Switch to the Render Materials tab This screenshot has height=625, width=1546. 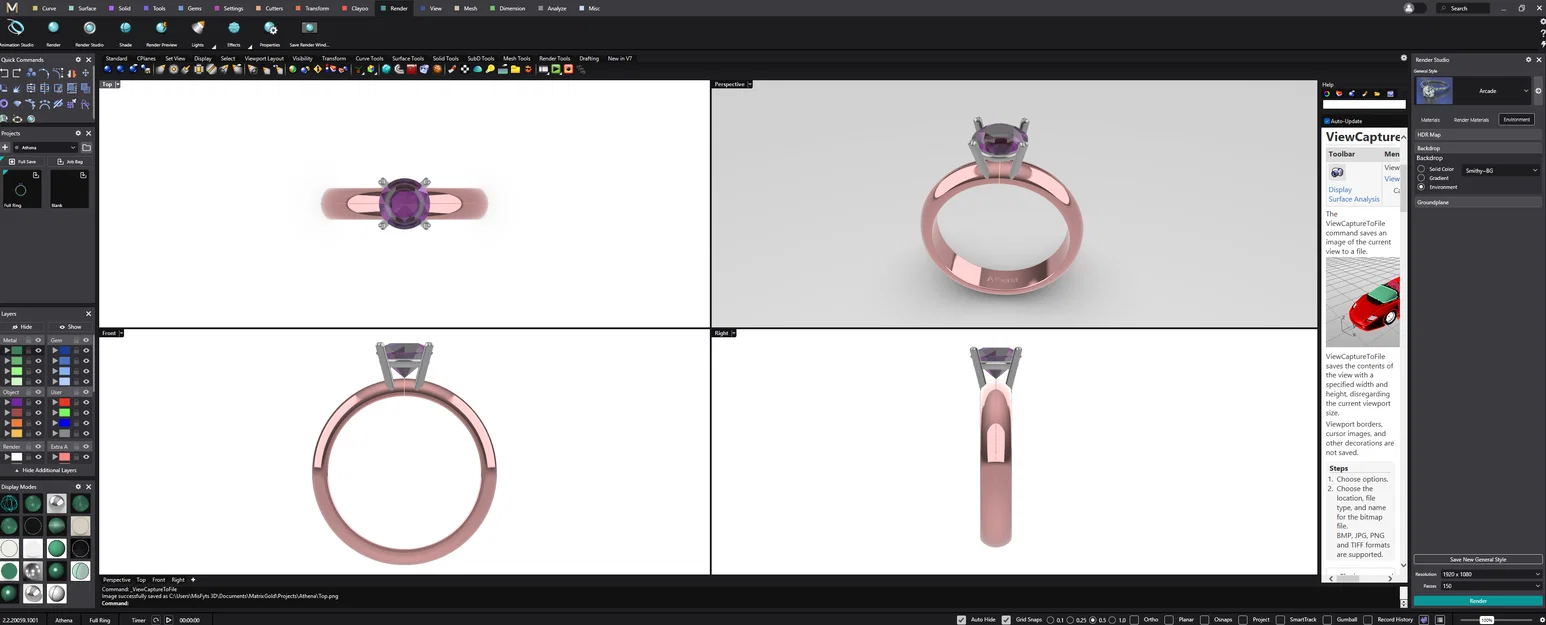click(1471, 120)
